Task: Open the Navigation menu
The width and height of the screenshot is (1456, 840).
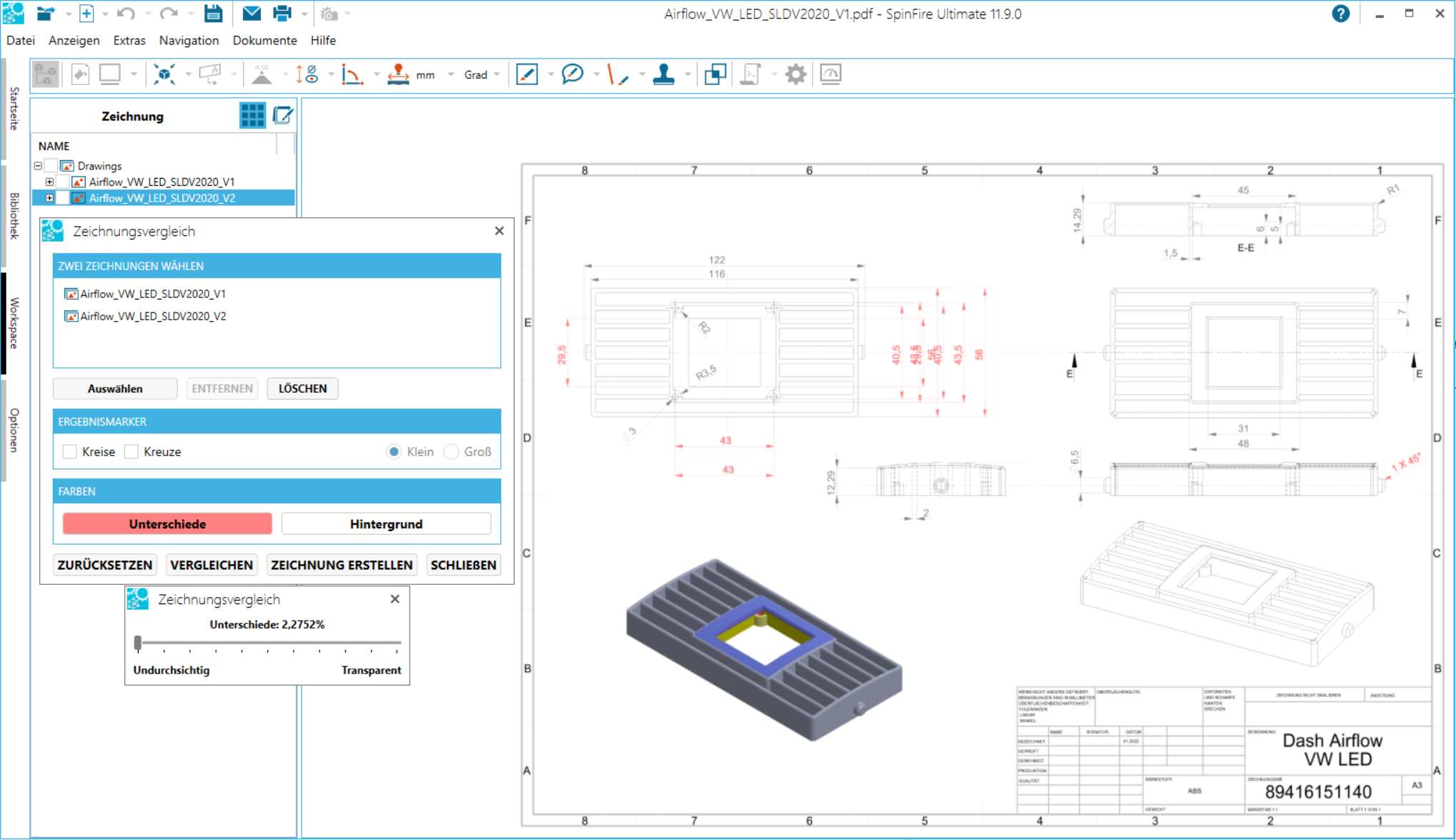Action: pyautogui.click(x=189, y=41)
